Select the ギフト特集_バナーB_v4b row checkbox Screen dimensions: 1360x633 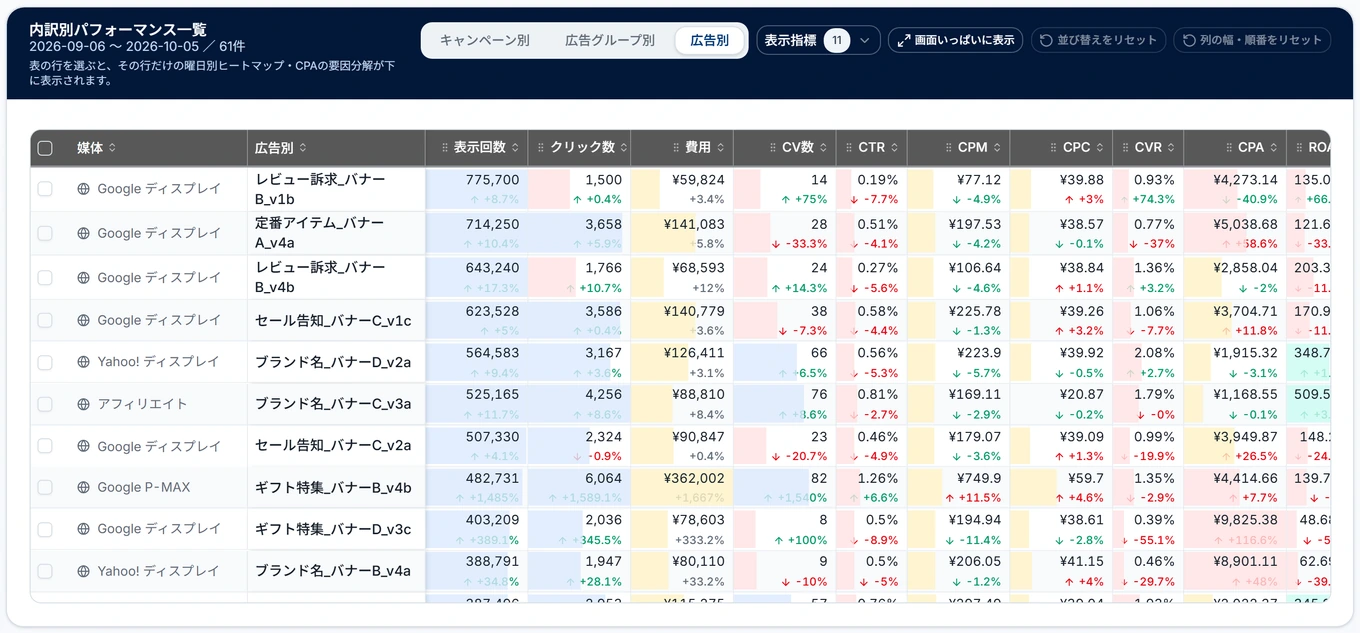[x=45, y=488]
